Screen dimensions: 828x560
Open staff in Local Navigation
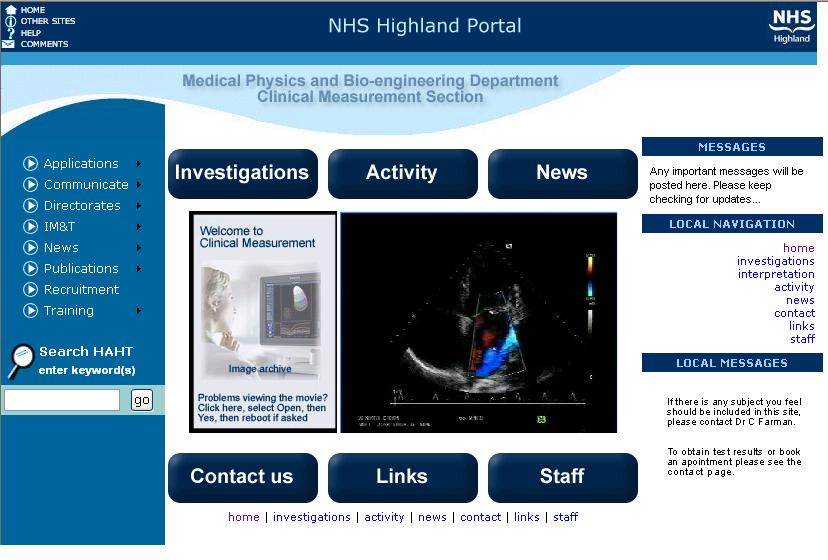coord(802,339)
